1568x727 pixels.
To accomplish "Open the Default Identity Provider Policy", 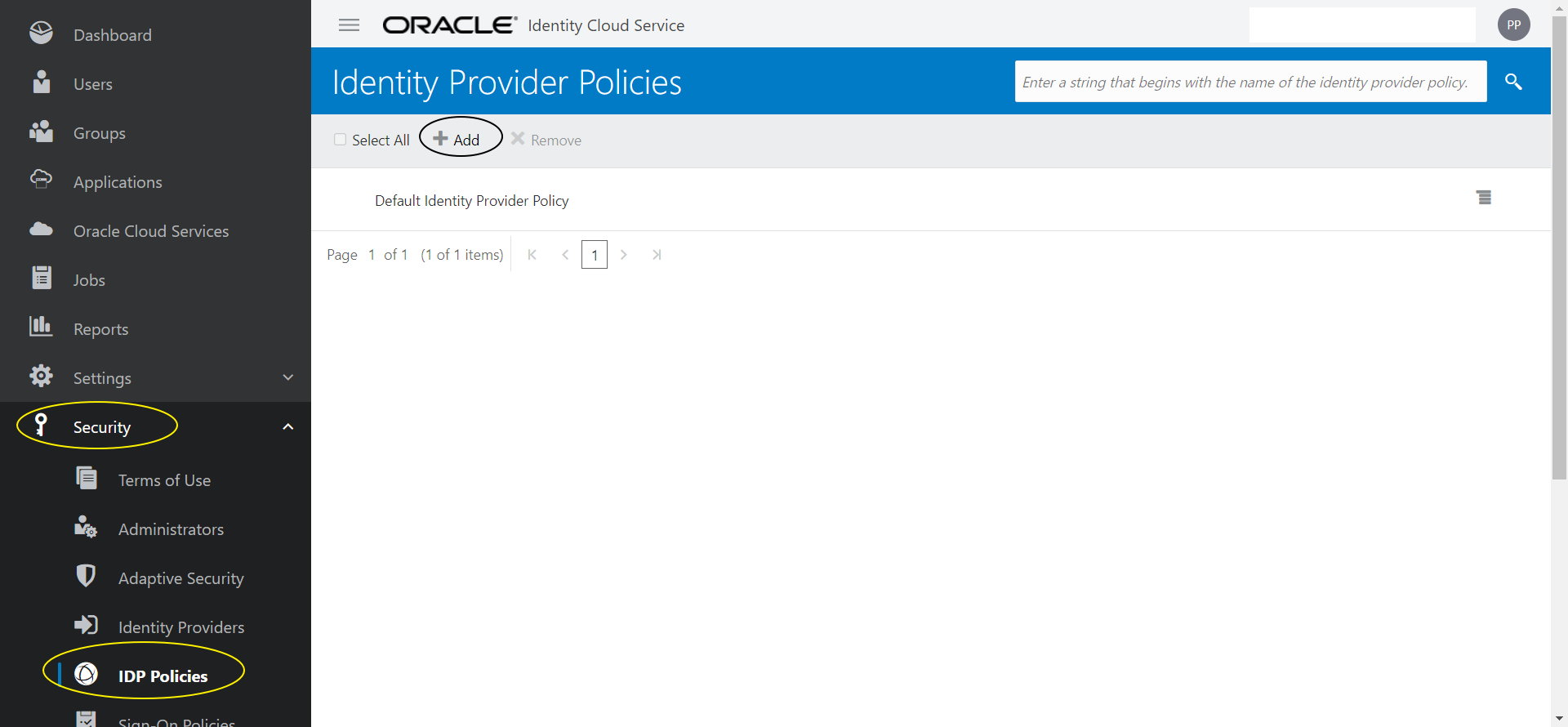I will pos(472,201).
